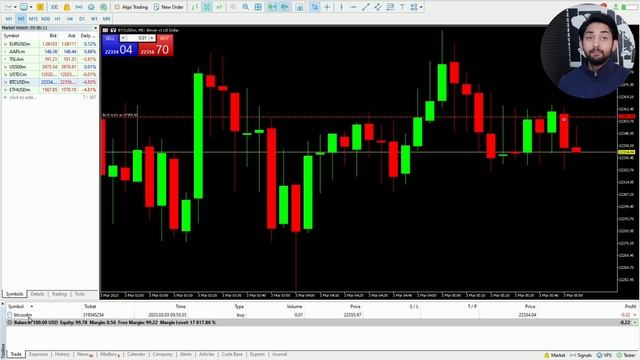
Task: Click 'click to add' symbol field
Action: (x=23, y=97)
